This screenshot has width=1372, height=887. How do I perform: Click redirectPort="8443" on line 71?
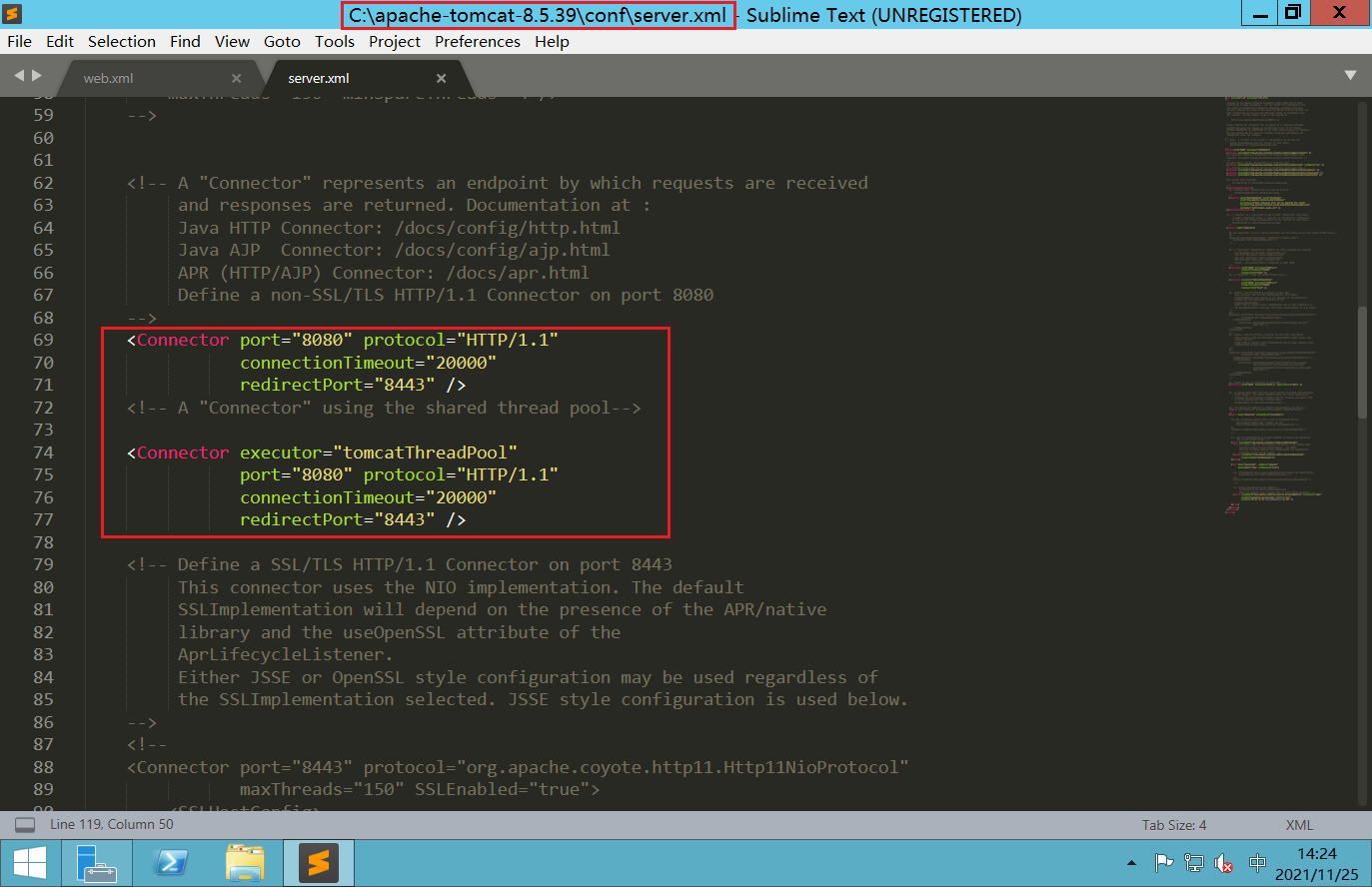tap(337, 385)
